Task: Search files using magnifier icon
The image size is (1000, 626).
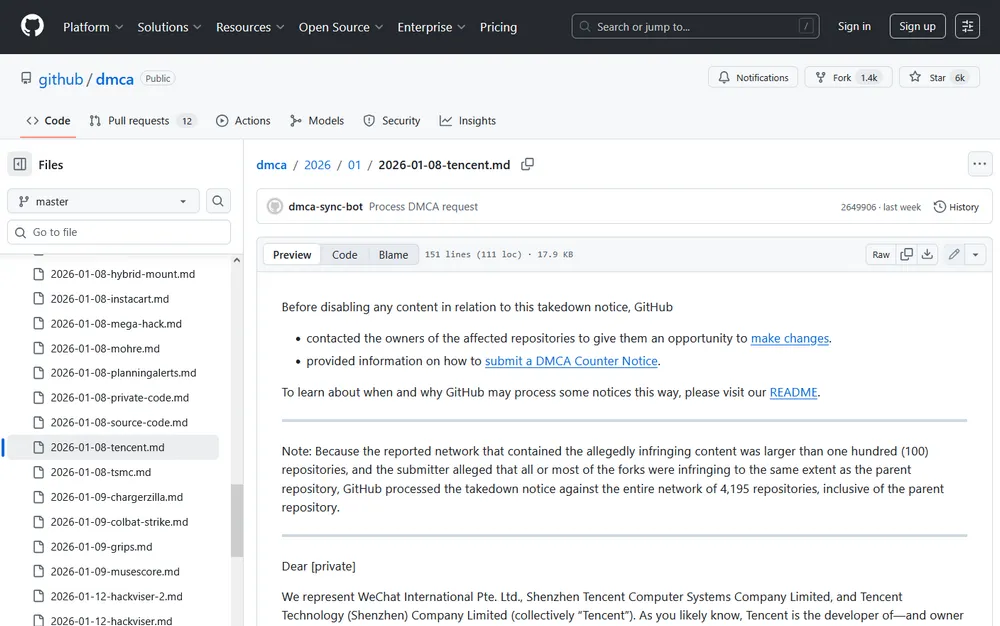Action: click(218, 201)
